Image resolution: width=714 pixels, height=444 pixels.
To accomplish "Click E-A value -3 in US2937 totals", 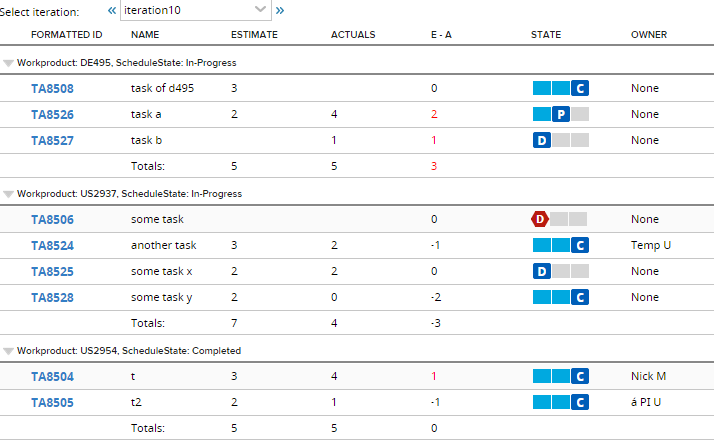I will 435,323.
